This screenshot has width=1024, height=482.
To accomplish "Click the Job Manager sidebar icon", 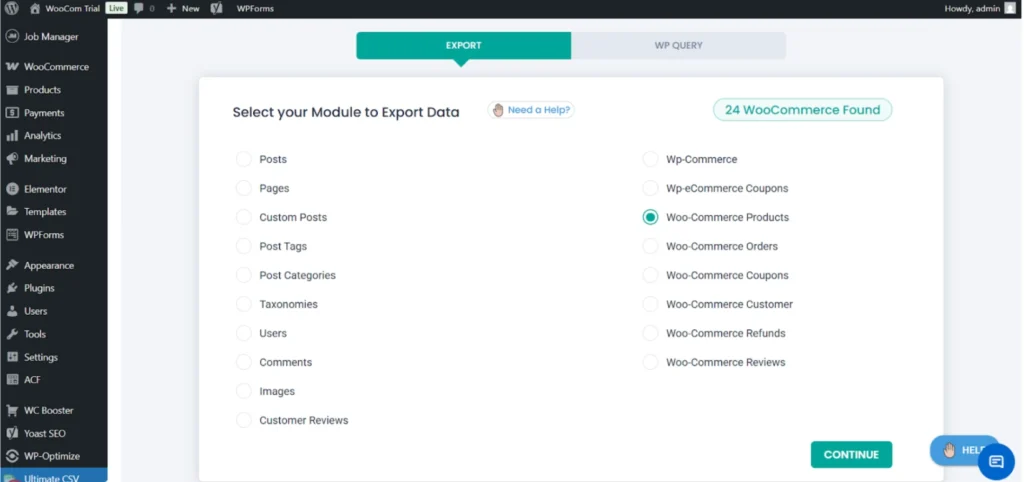I will pos(12,37).
